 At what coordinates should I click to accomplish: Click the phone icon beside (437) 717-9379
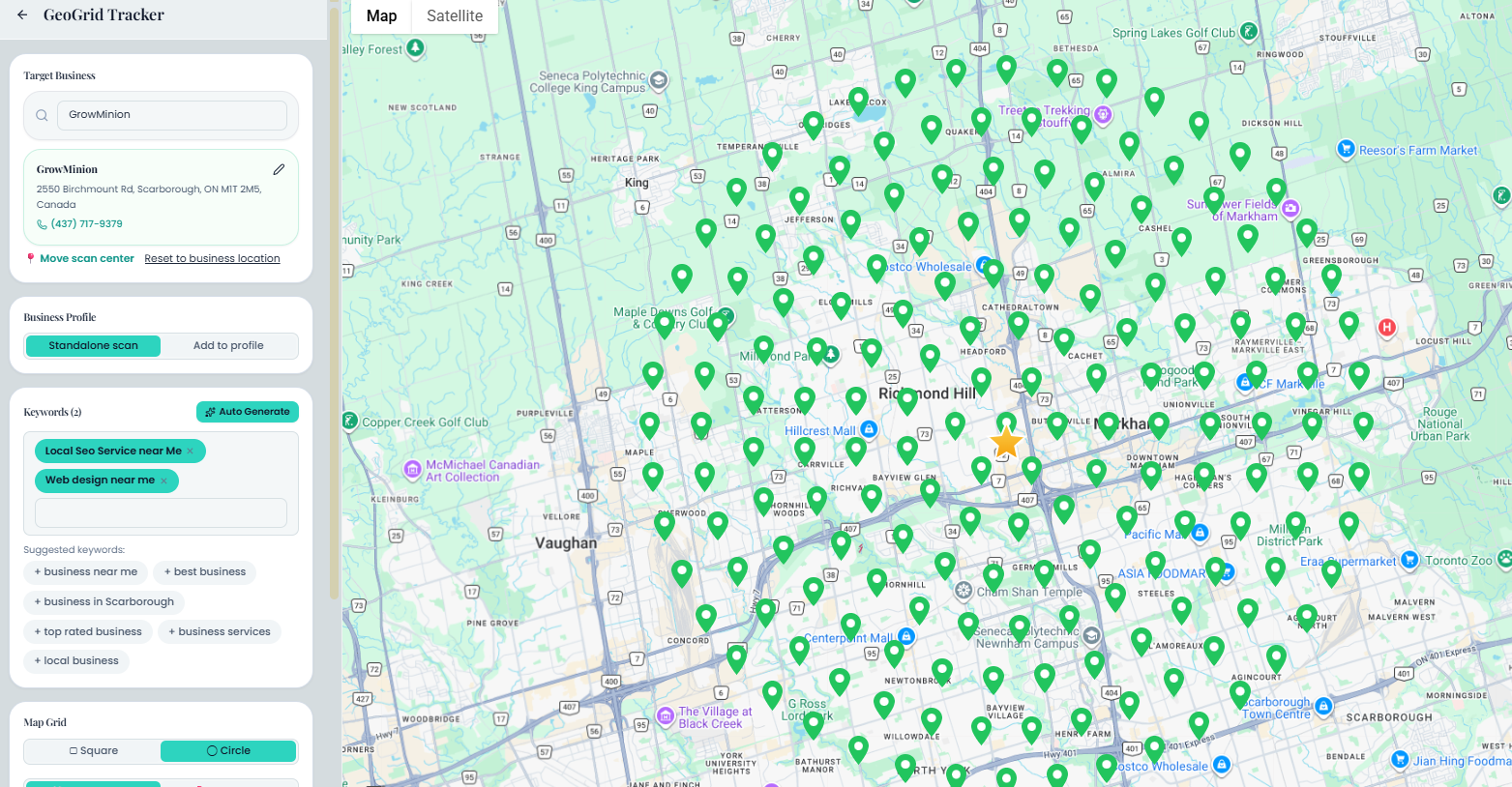click(x=42, y=224)
